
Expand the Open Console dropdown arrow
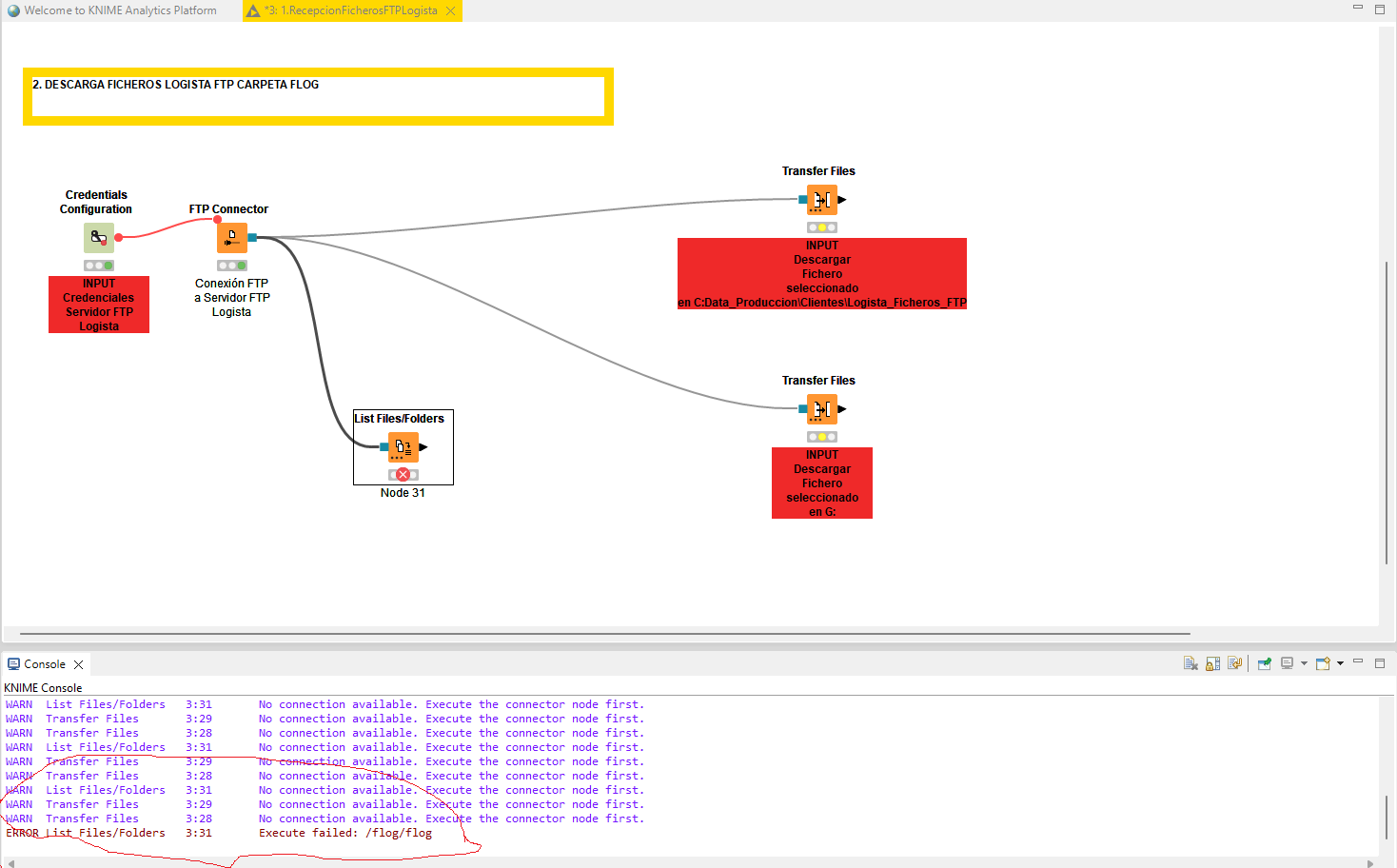tap(1340, 663)
